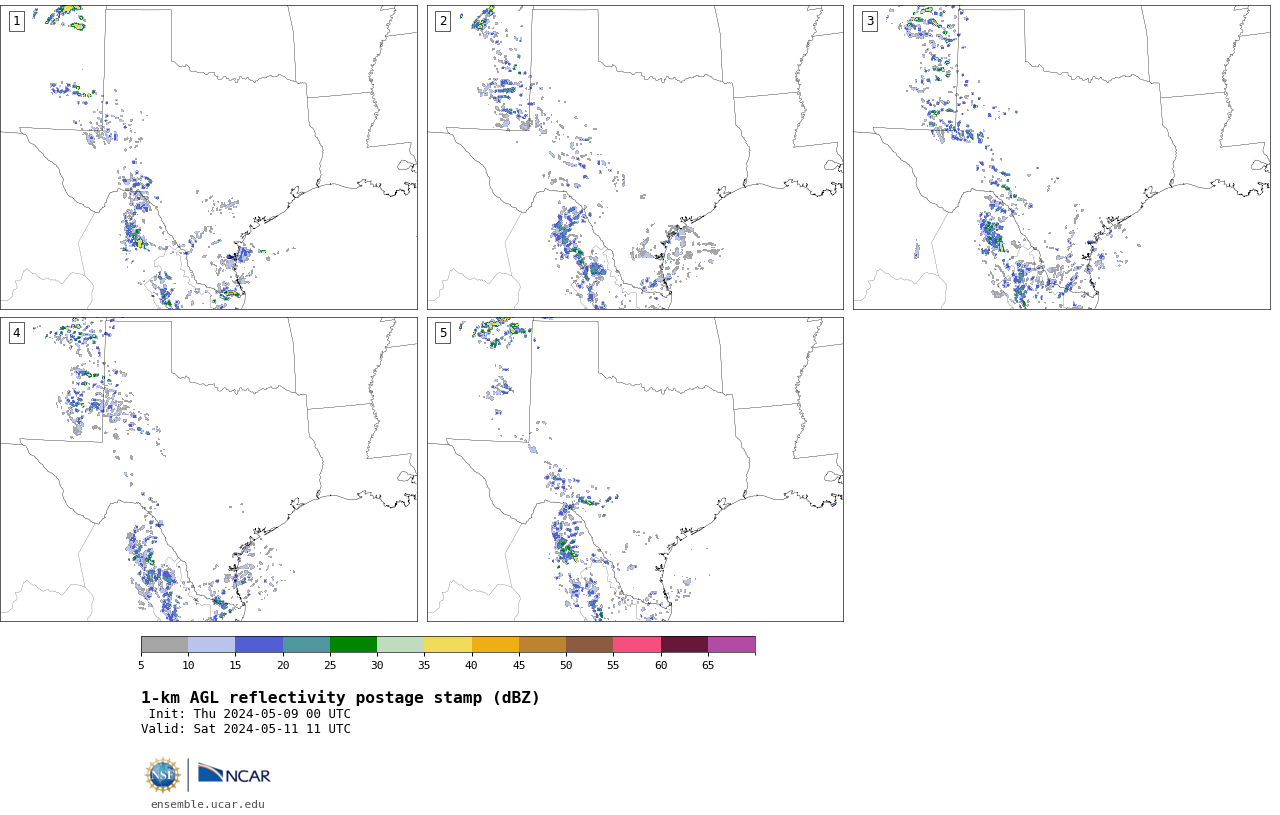1280x815 pixels.
Task: Click the colorbar tick label 50
Action: pos(566,665)
